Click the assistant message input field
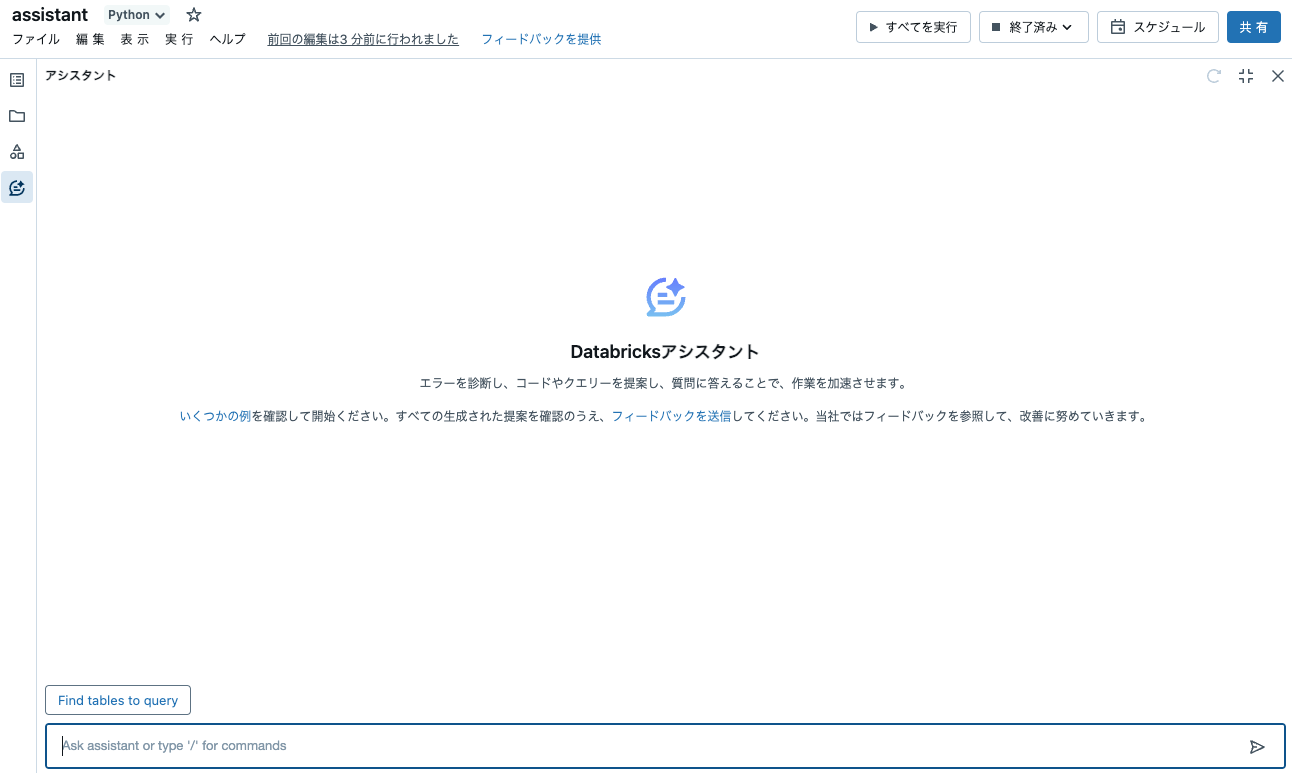The height and width of the screenshot is (773, 1292). click(x=400, y=745)
